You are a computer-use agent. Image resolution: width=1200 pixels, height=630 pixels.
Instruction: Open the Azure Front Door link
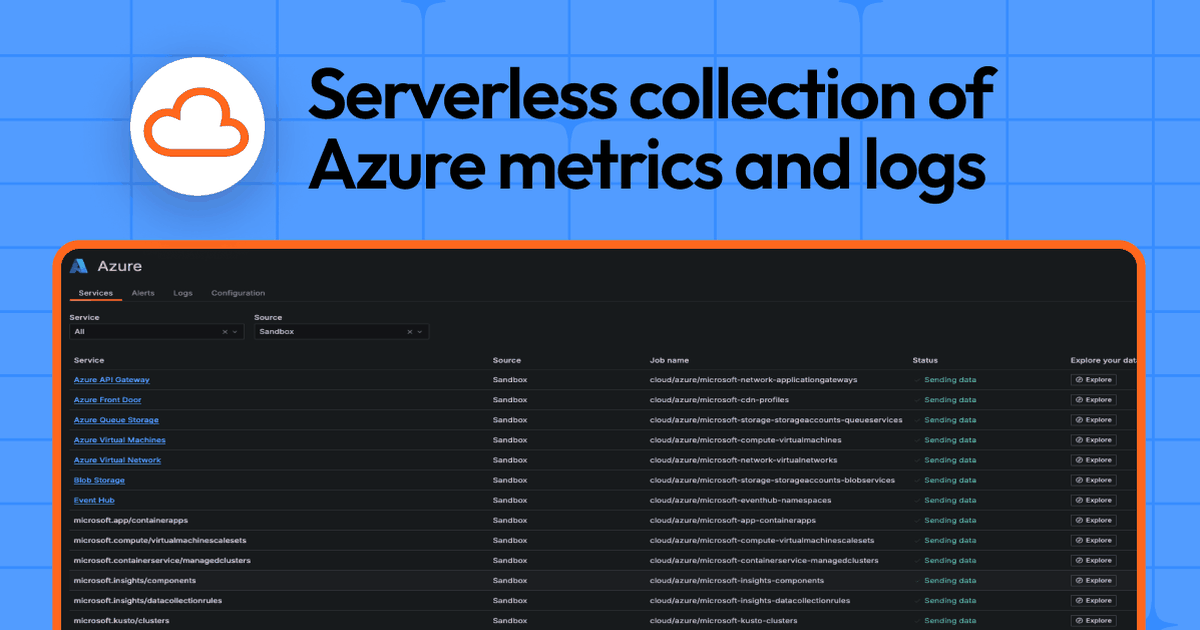(x=107, y=400)
